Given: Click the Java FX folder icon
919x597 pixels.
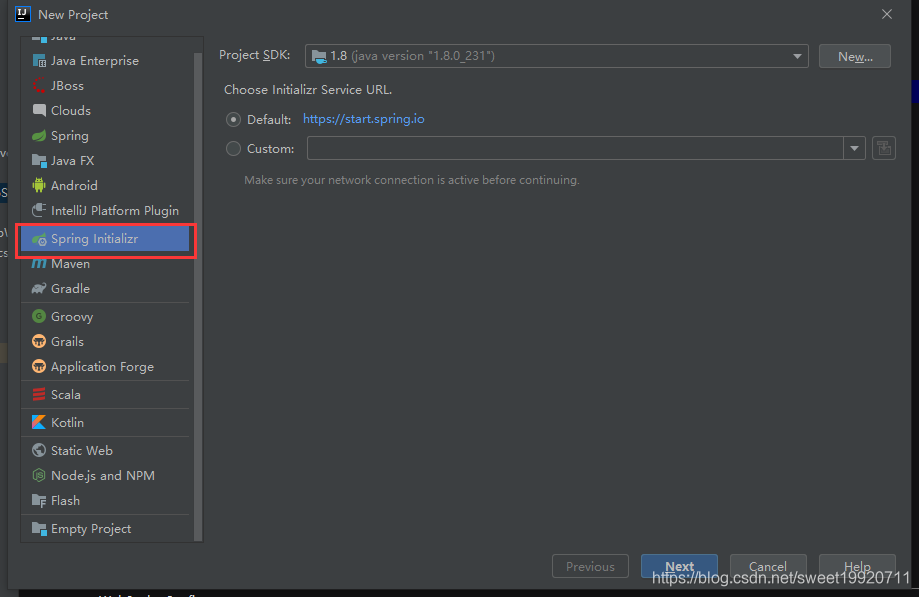Looking at the screenshot, I should coord(39,161).
